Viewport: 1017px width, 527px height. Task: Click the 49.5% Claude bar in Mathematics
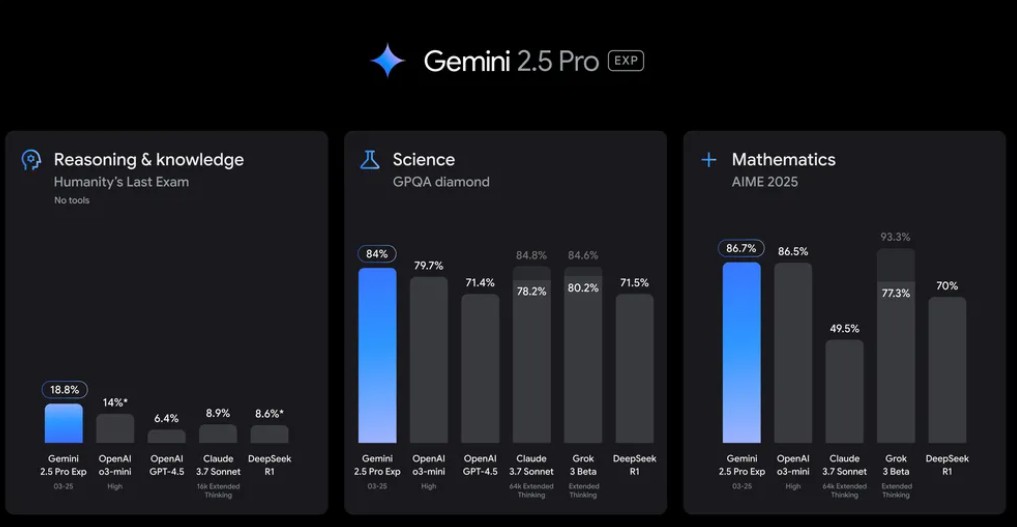(844, 391)
